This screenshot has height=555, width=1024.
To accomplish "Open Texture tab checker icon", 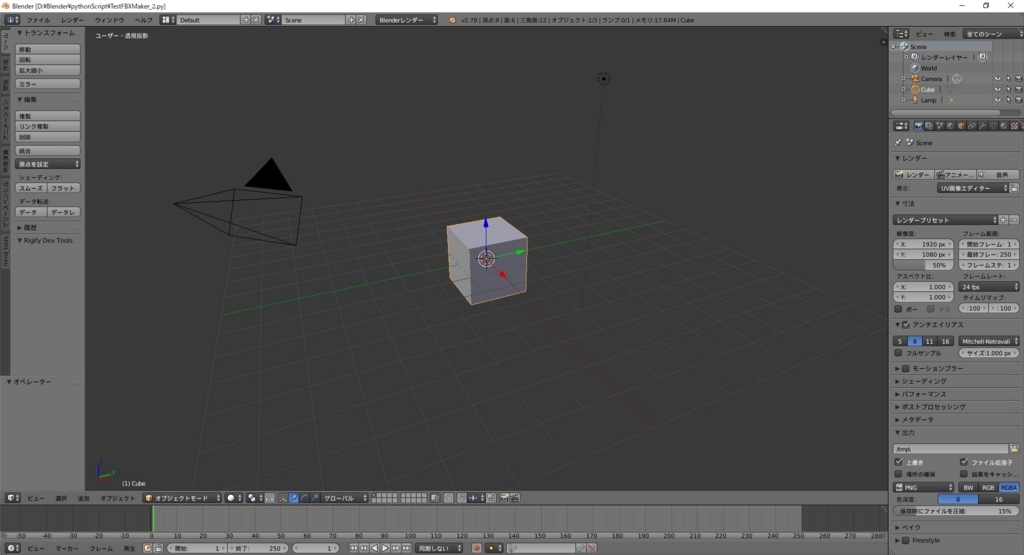I will tap(1014, 126).
